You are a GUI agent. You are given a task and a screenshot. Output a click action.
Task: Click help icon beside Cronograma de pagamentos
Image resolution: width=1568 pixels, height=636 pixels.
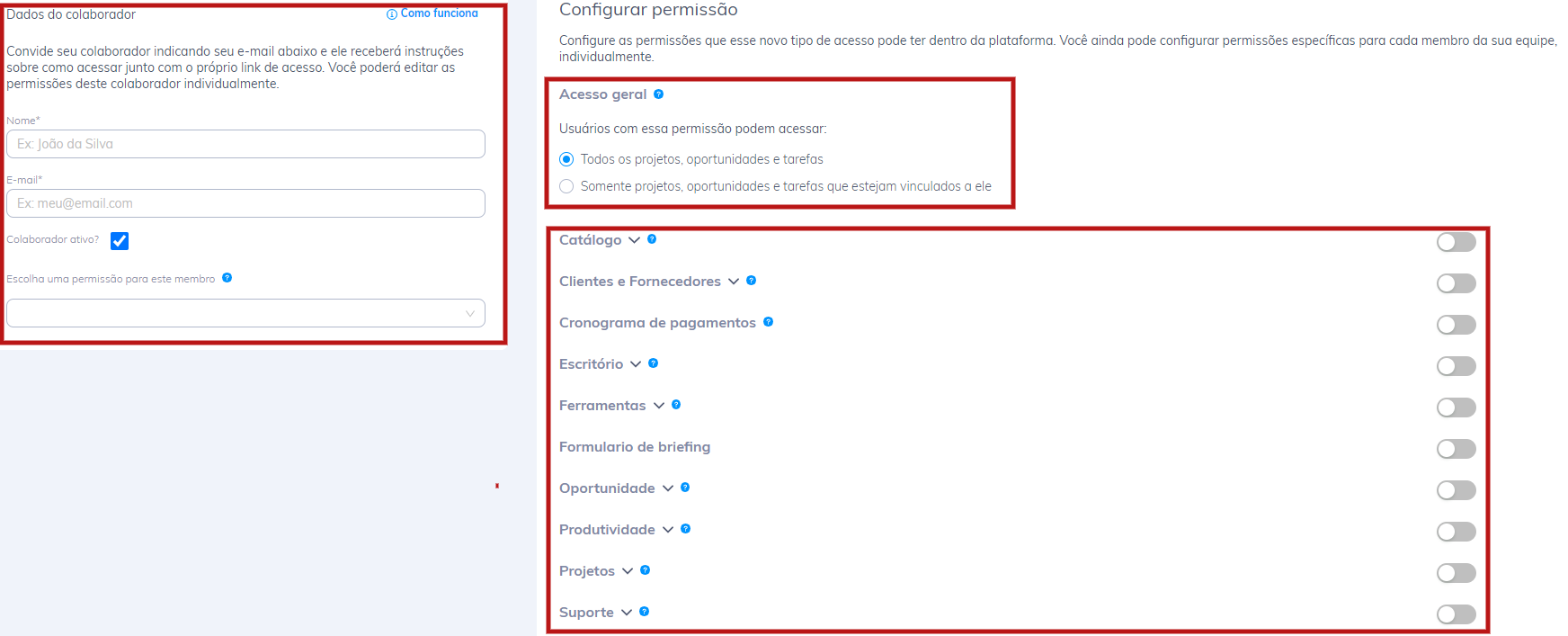pyautogui.click(x=768, y=322)
